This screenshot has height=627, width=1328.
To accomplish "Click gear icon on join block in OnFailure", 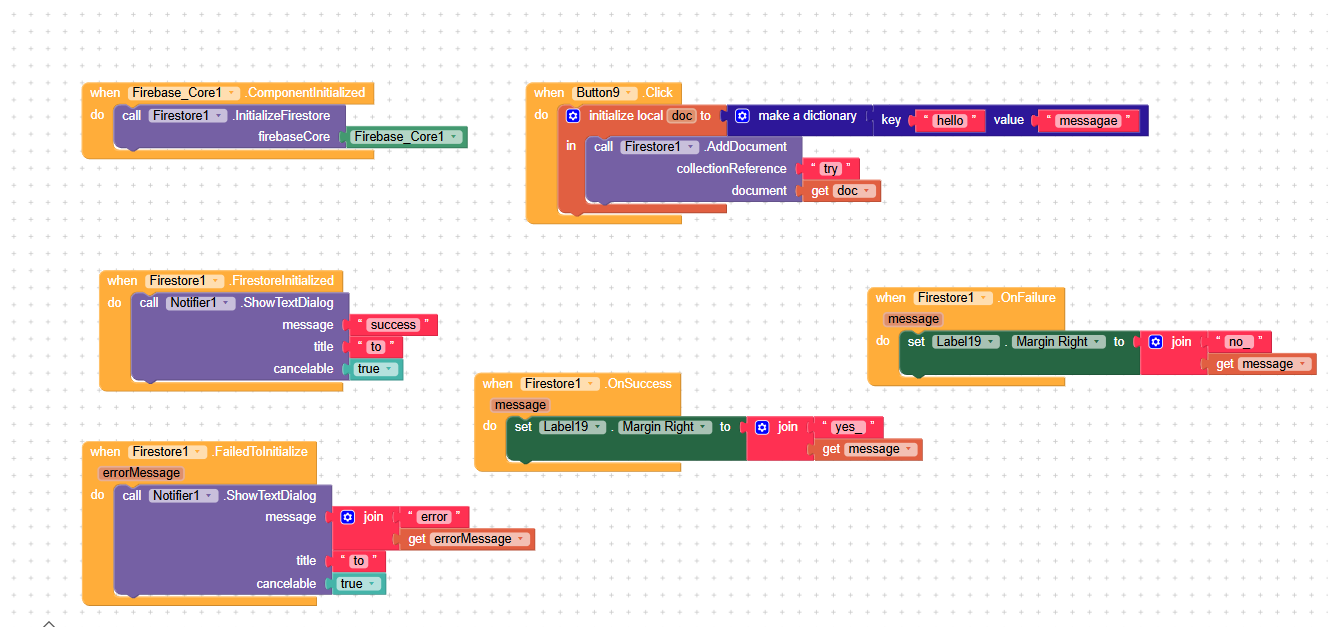I will tap(1156, 342).
